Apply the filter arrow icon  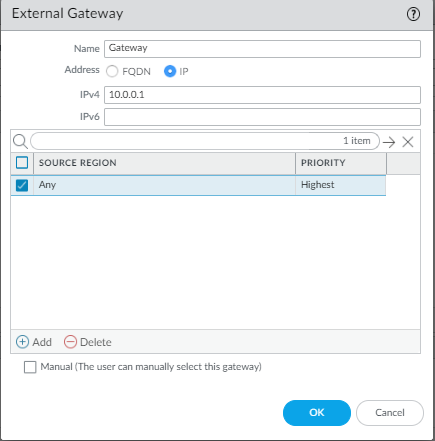tap(389, 142)
